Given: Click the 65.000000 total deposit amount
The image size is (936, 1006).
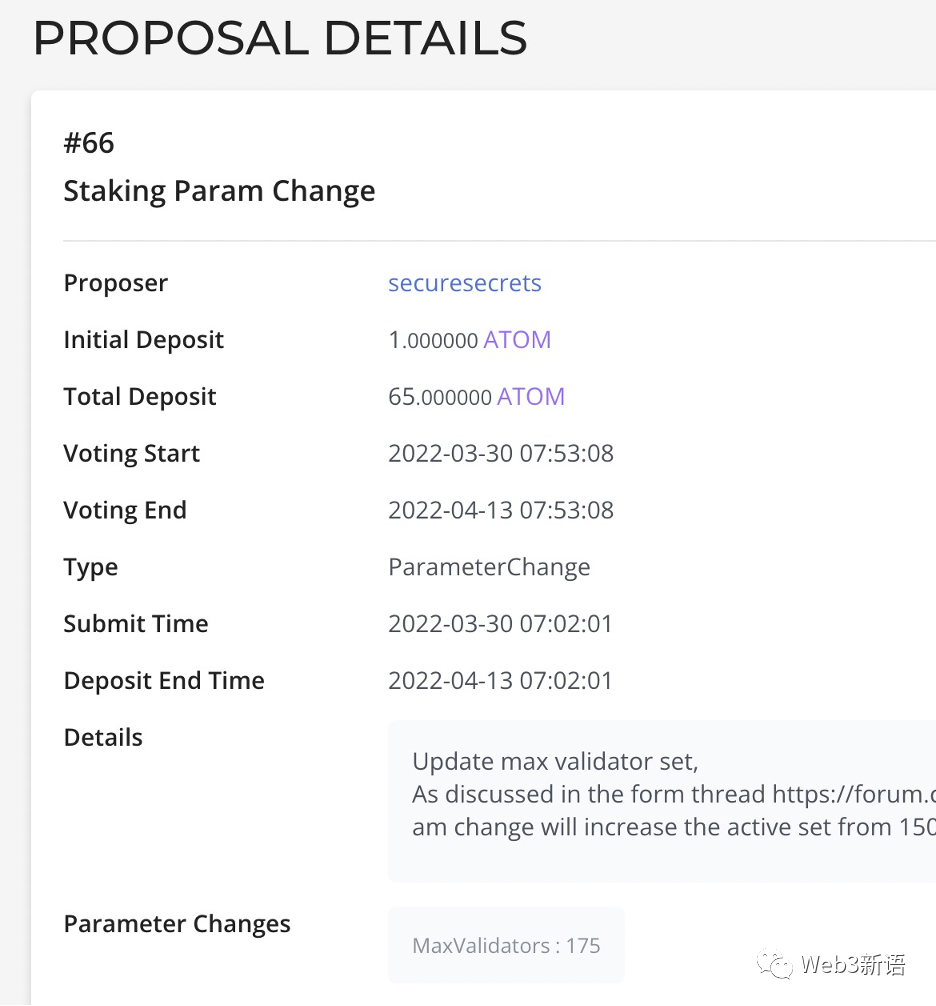Looking at the screenshot, I should [x=440, y=397].
